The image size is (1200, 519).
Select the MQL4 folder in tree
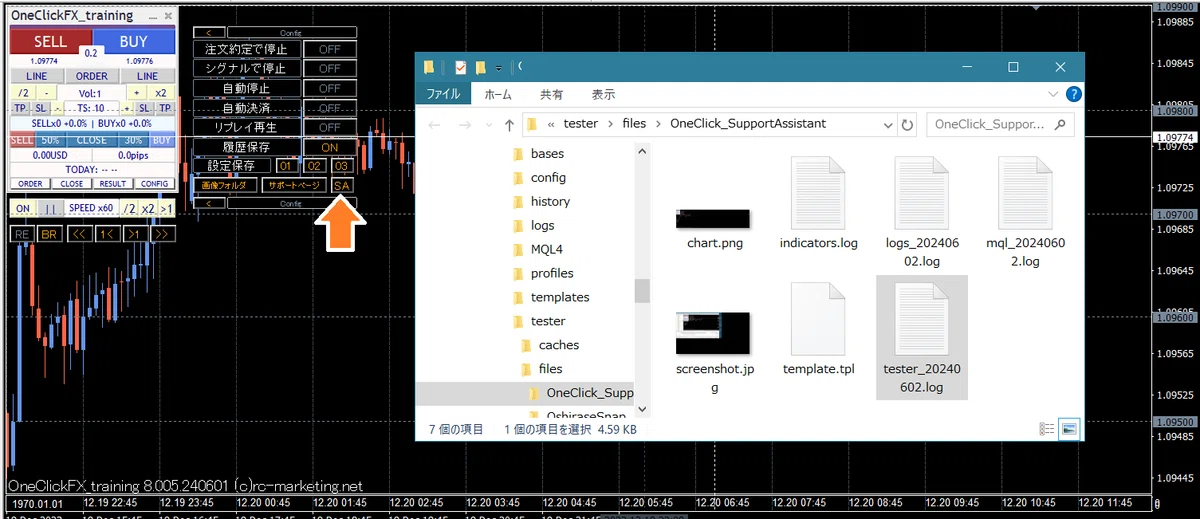pyautogui.click(x=547, y=250)
